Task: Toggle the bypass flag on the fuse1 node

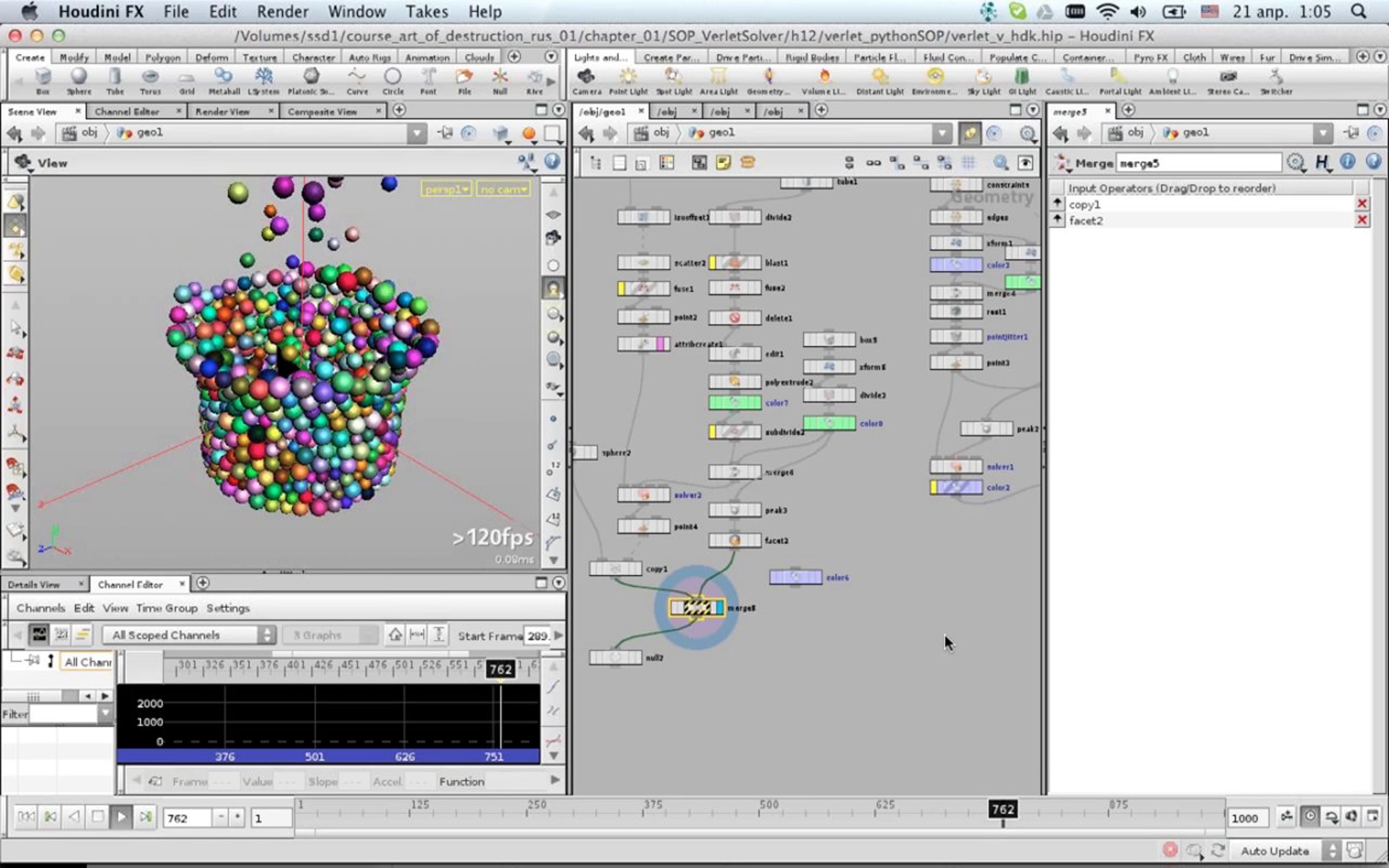Action: pyautogui.click(x=621, y=288)
